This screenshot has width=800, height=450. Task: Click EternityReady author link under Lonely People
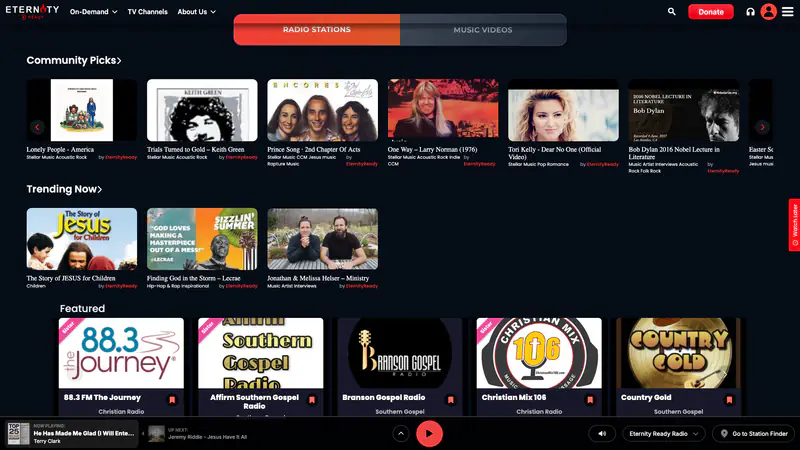121,157
